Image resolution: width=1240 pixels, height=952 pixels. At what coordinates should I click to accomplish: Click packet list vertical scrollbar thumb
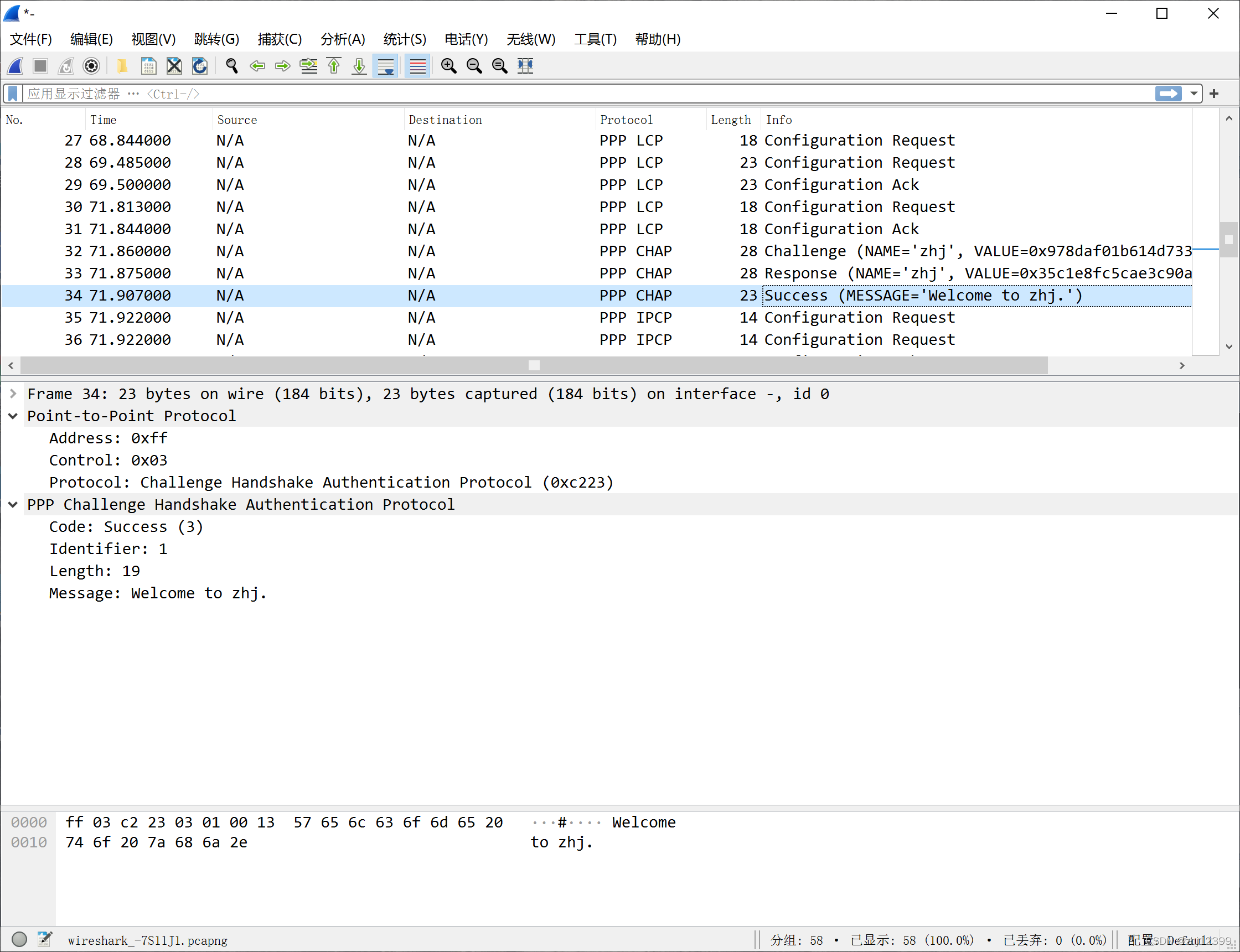1229,240
